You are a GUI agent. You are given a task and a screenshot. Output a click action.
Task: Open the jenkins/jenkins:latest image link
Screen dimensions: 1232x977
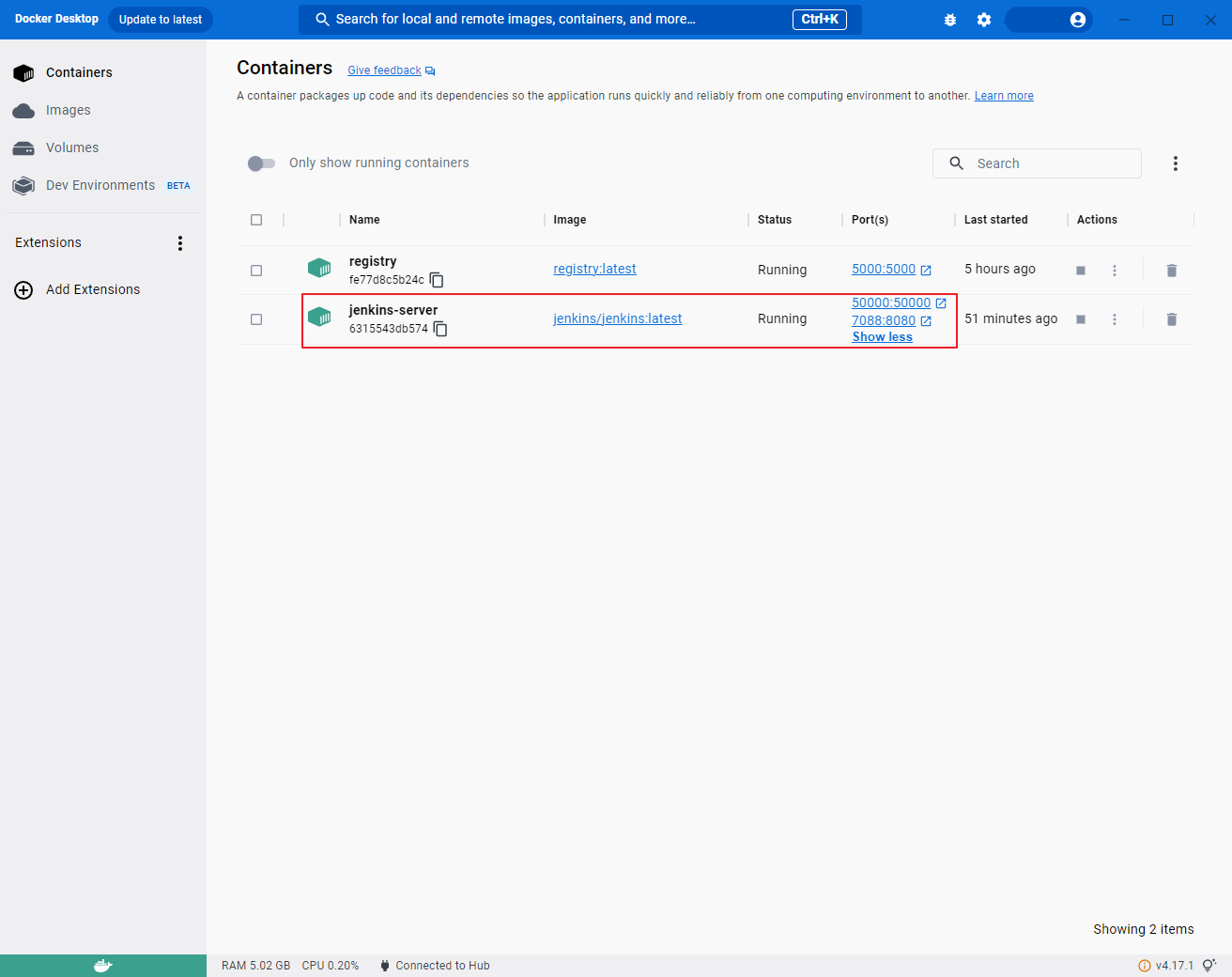click(617, 318)
